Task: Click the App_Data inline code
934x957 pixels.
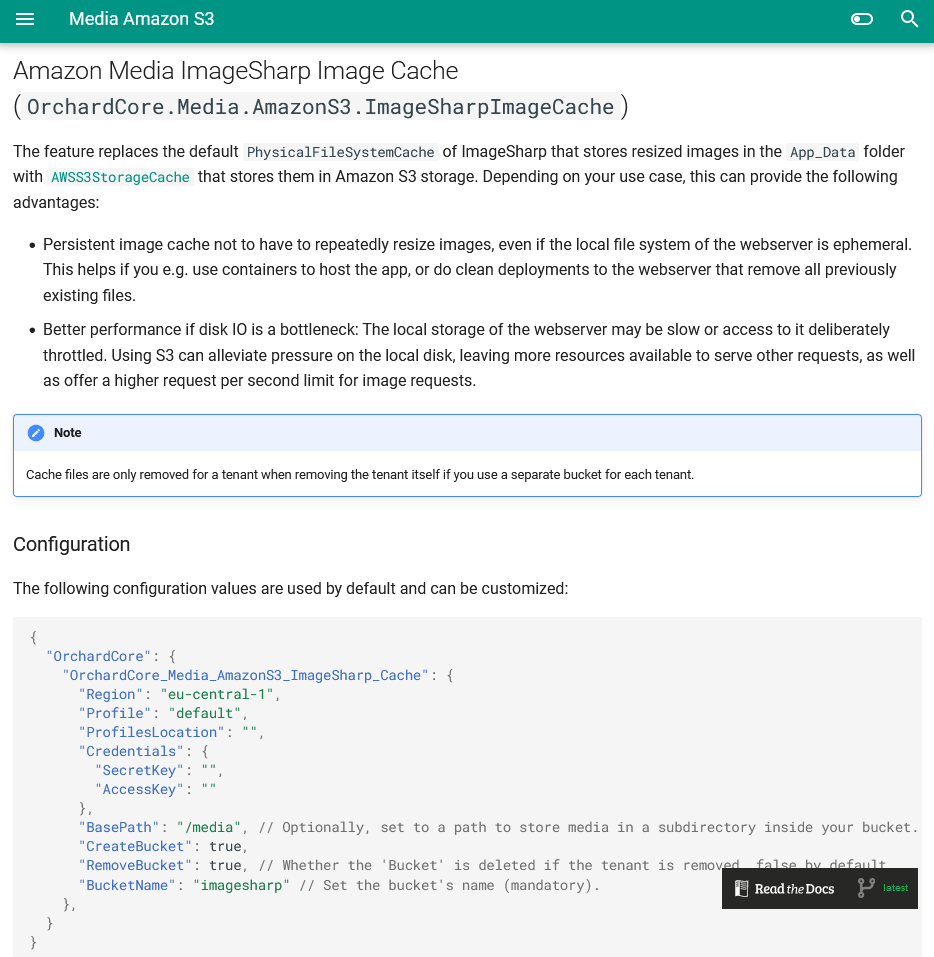Action: pos(822,152)
